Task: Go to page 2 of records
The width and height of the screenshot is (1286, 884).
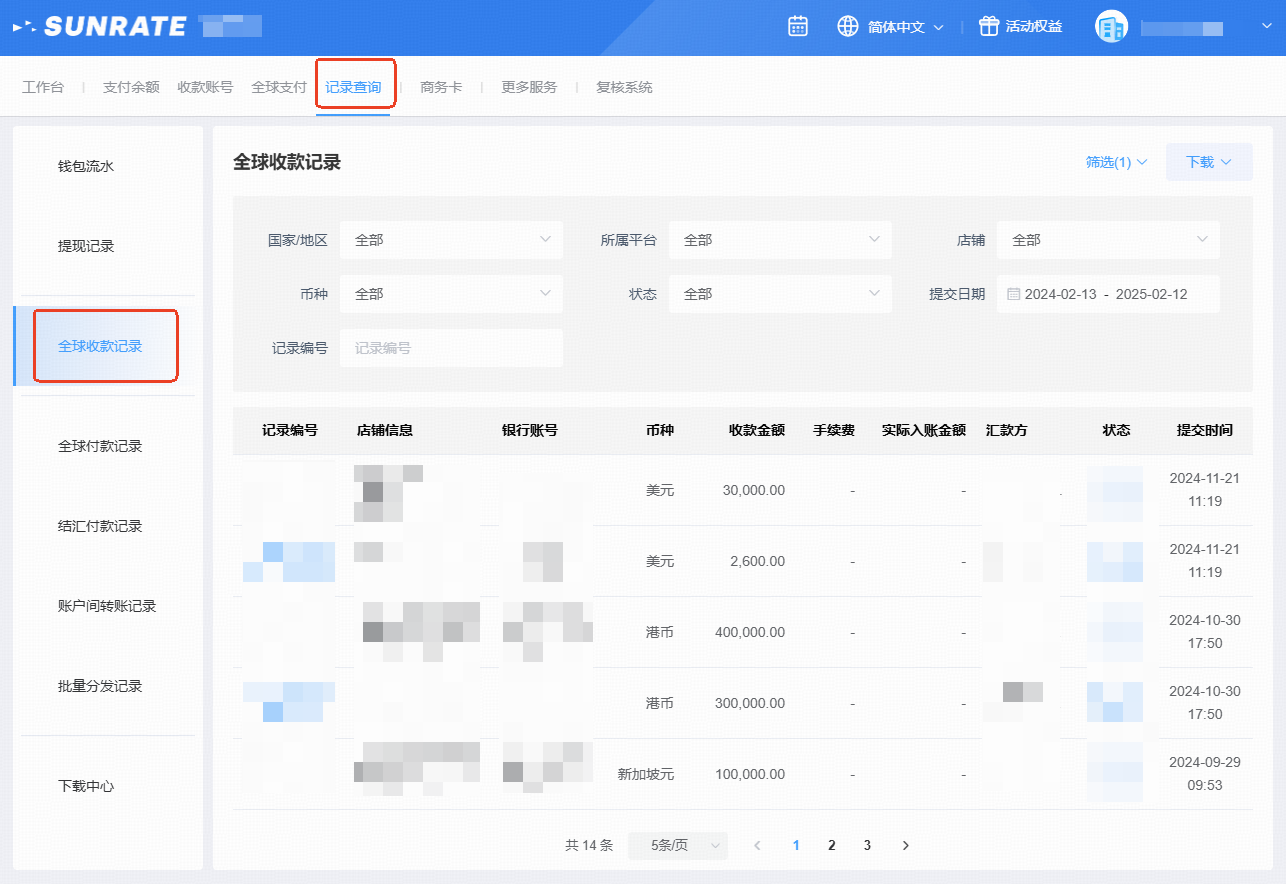Action: point(831,845)
